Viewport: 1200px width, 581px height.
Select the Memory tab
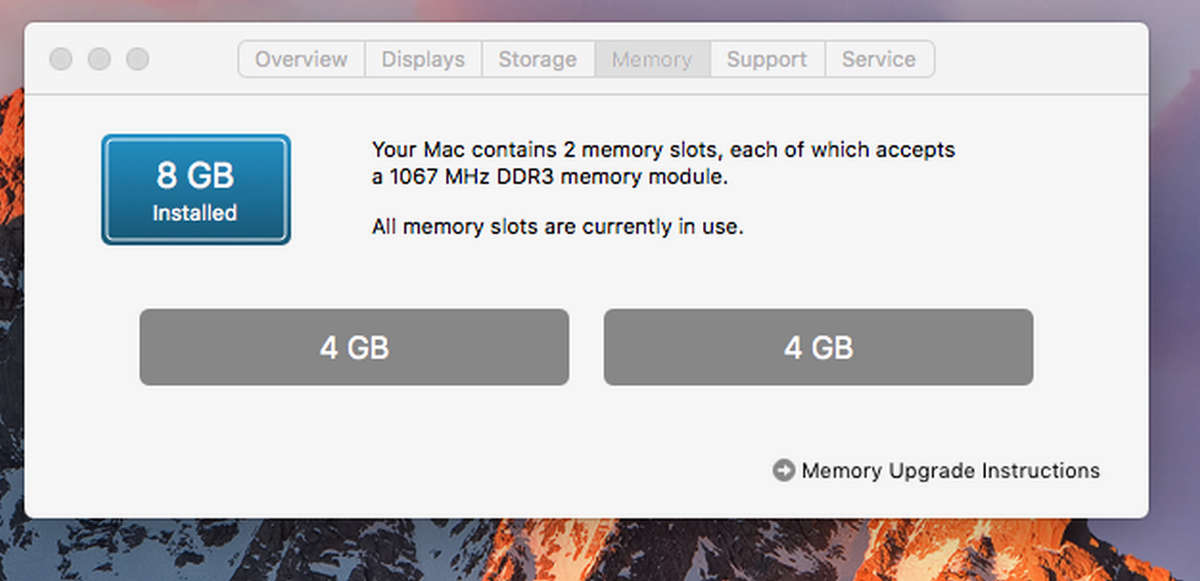[652, 59]
